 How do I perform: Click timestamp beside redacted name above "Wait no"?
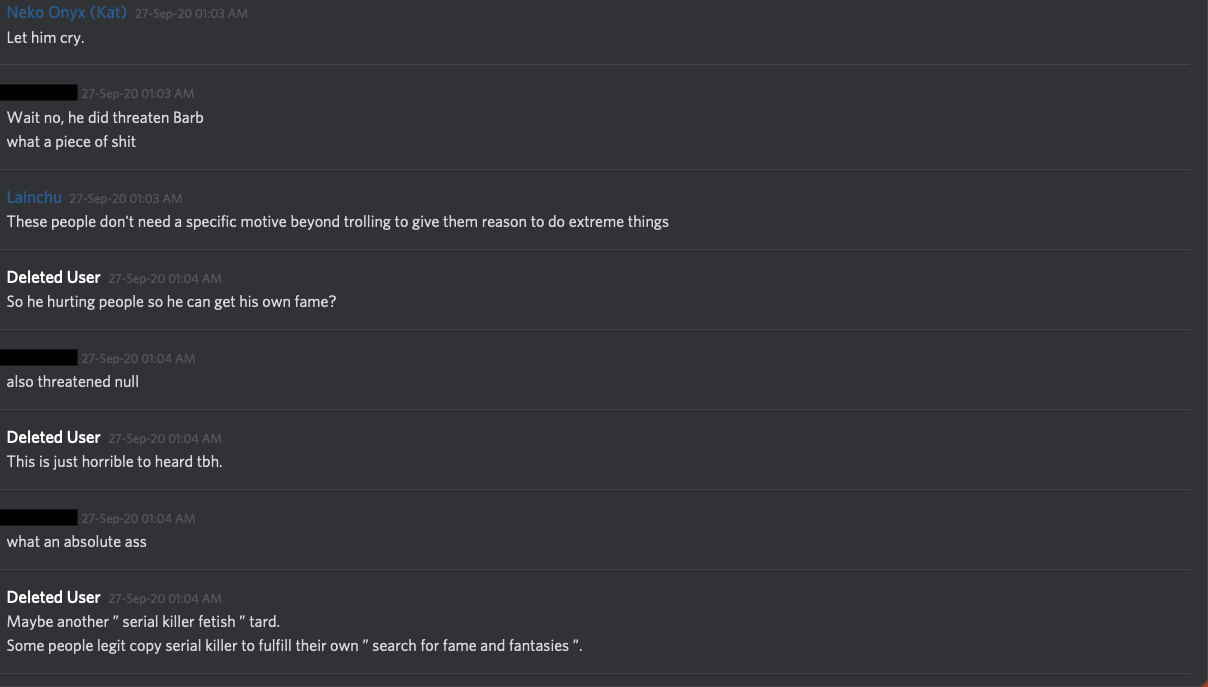(x=138, y=94)
